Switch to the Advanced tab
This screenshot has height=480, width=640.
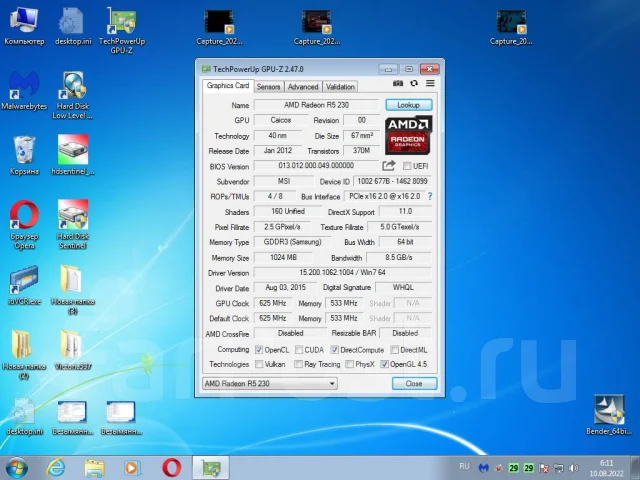[x=303, y=87]
